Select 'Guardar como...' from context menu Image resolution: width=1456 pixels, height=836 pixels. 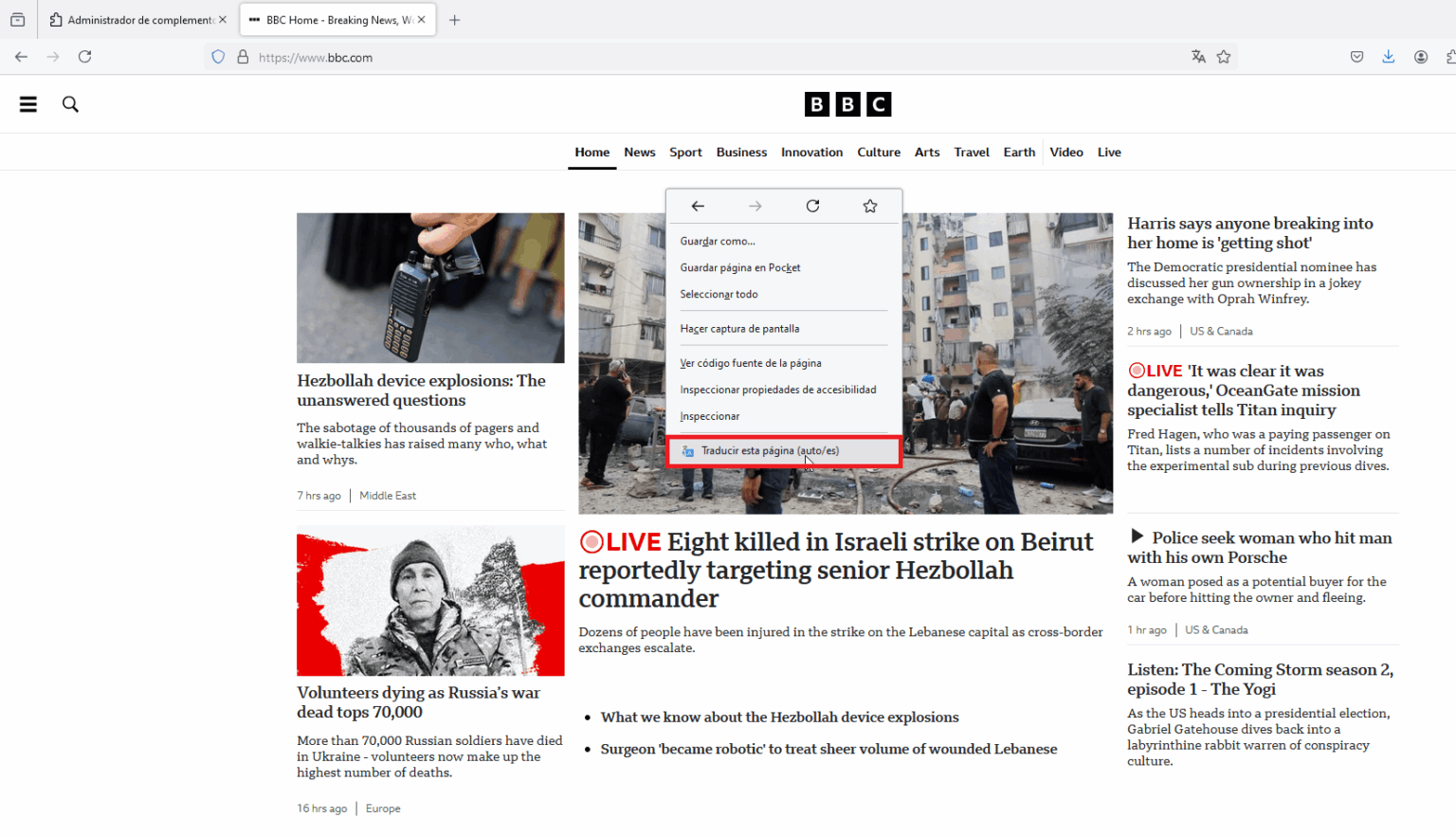[718, 242]
